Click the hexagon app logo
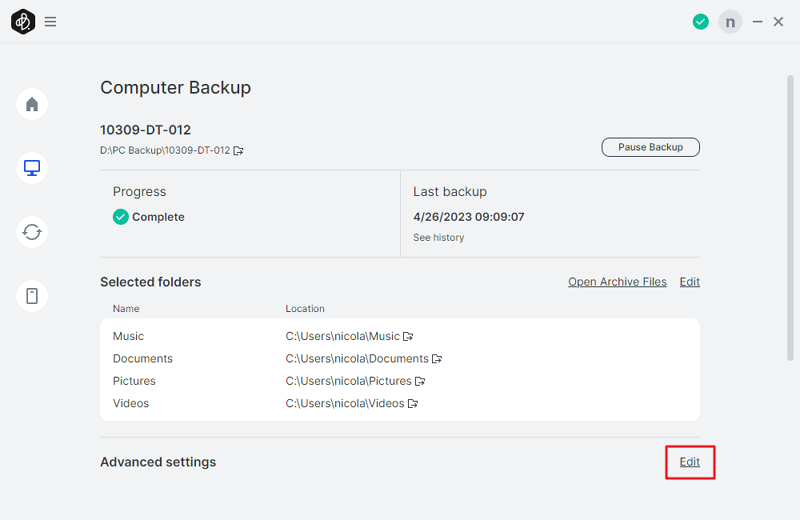The height and width of the screenshot is (520, 800). point(23,21)
